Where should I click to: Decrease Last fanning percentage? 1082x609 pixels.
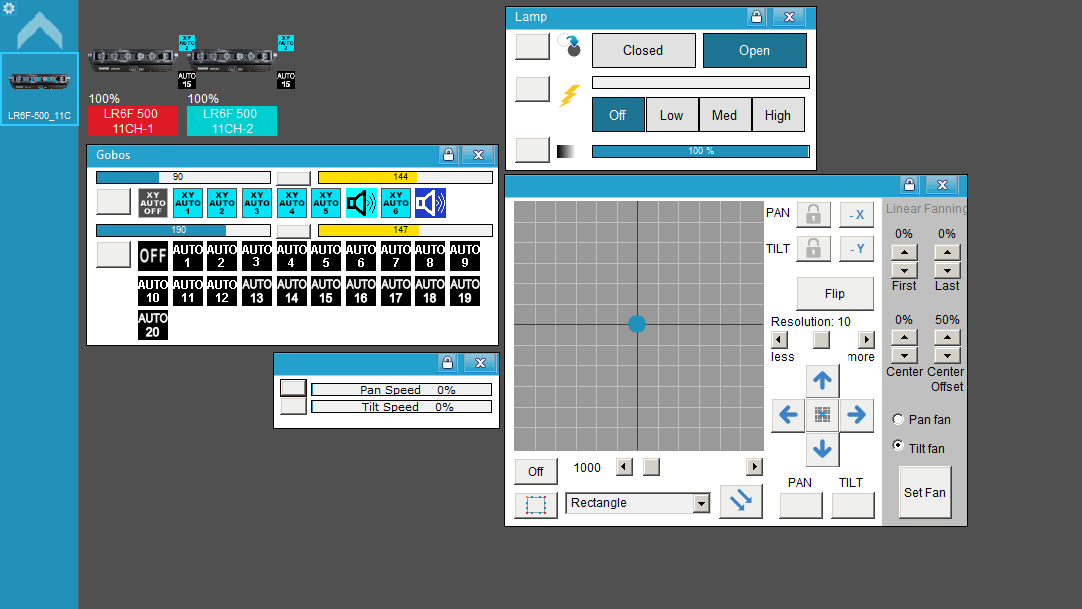tap(947, 270)
